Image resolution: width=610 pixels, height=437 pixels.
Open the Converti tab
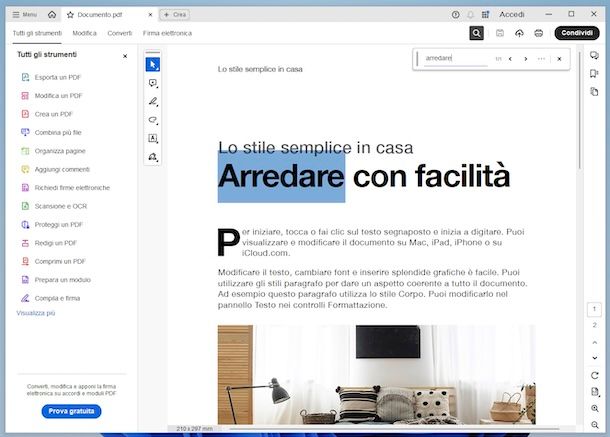120,33
